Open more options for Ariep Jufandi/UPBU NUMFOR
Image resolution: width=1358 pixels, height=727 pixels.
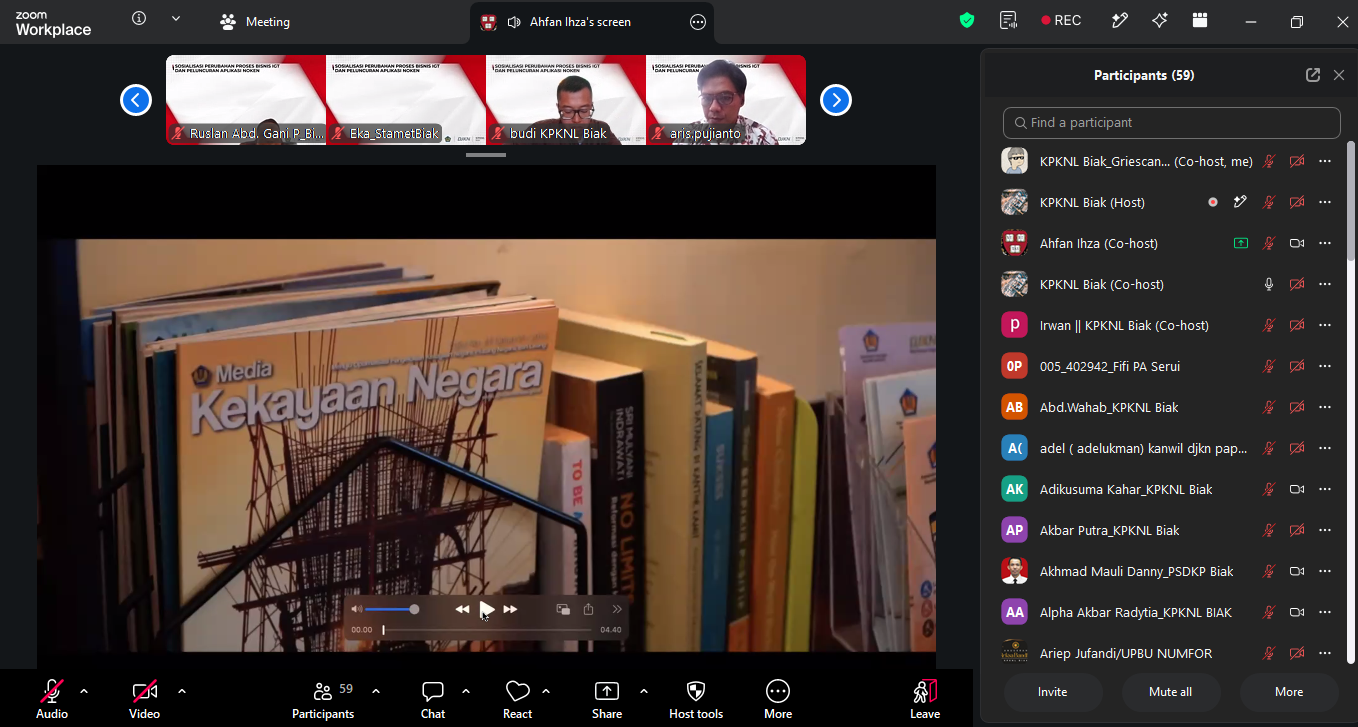[x=1325, y=653]
